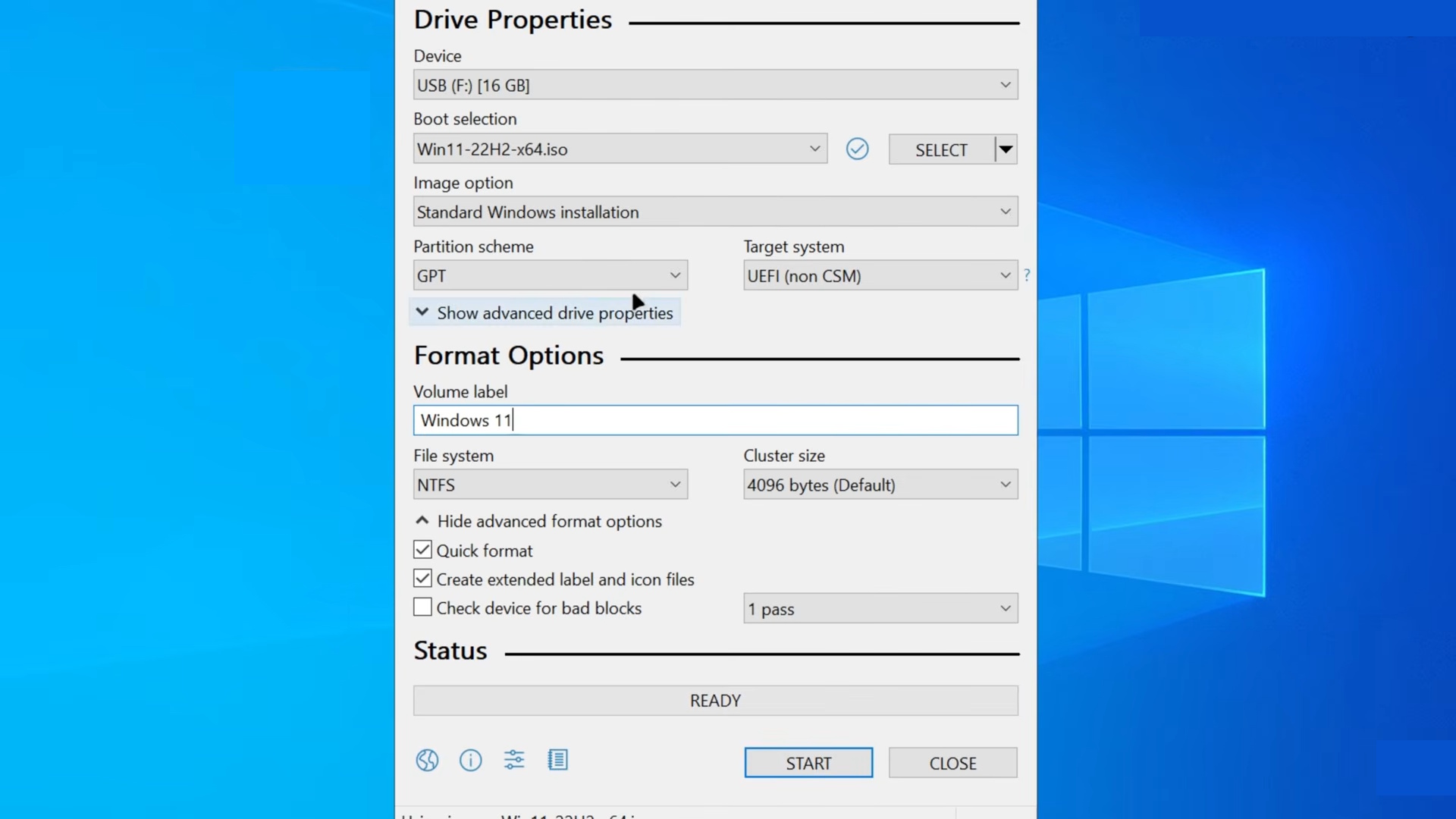This screenshot has height=819, width=1456.
Task: Click the CLOSE button
Action: [952, 762]
